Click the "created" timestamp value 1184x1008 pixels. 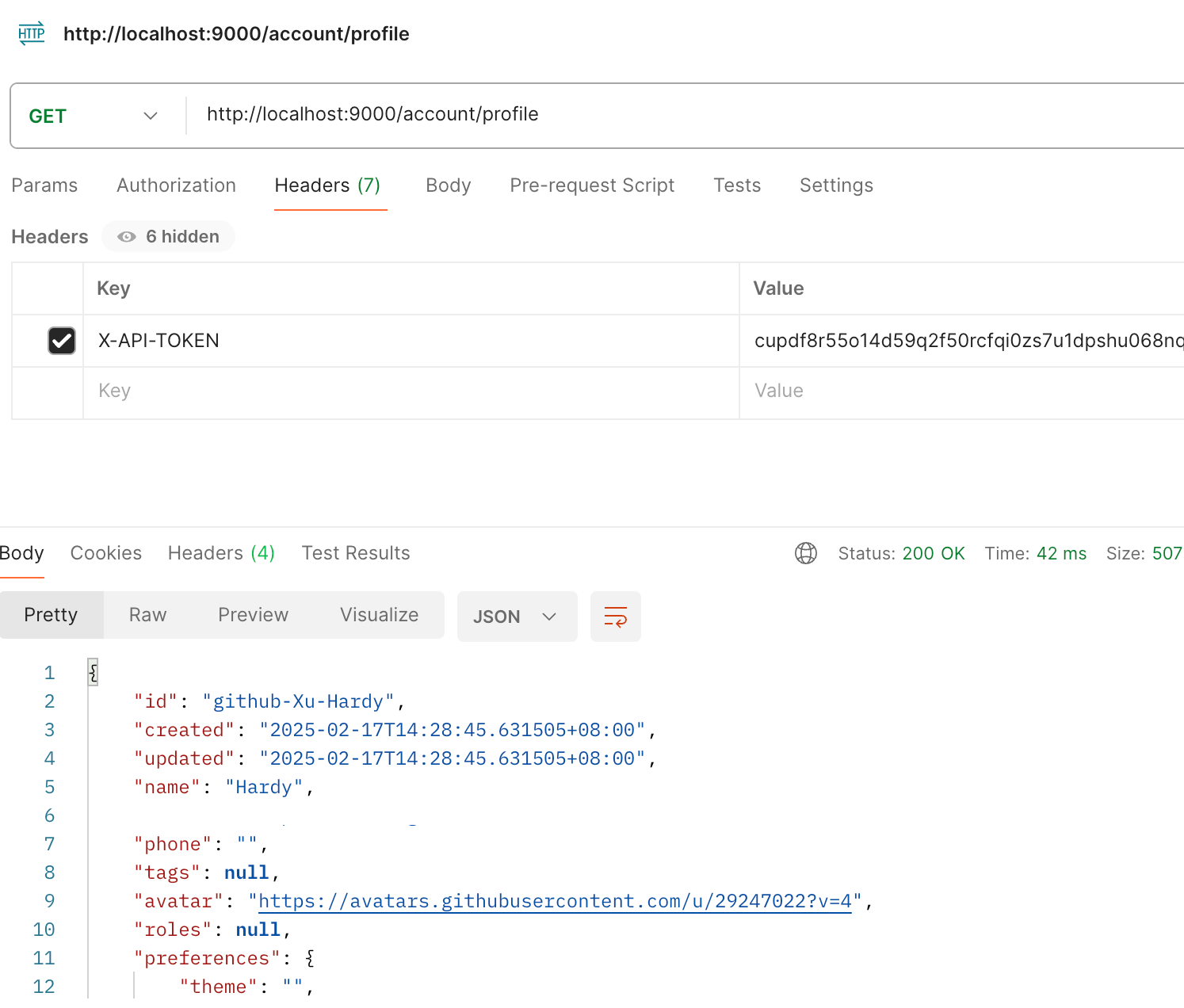[453, 730]
